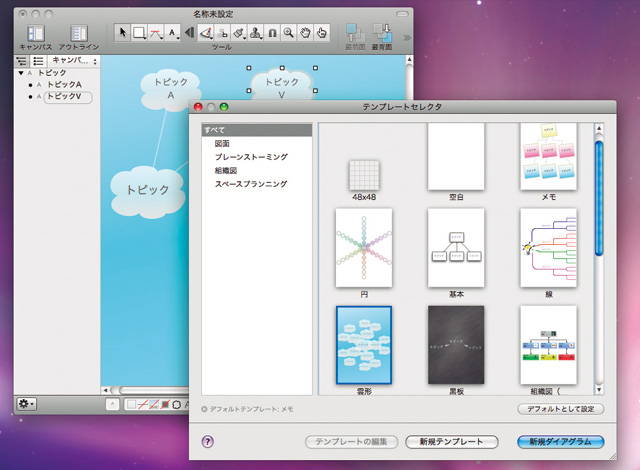
Task: Click the fill style swatch in the style tray
Action: coord(131,404)
